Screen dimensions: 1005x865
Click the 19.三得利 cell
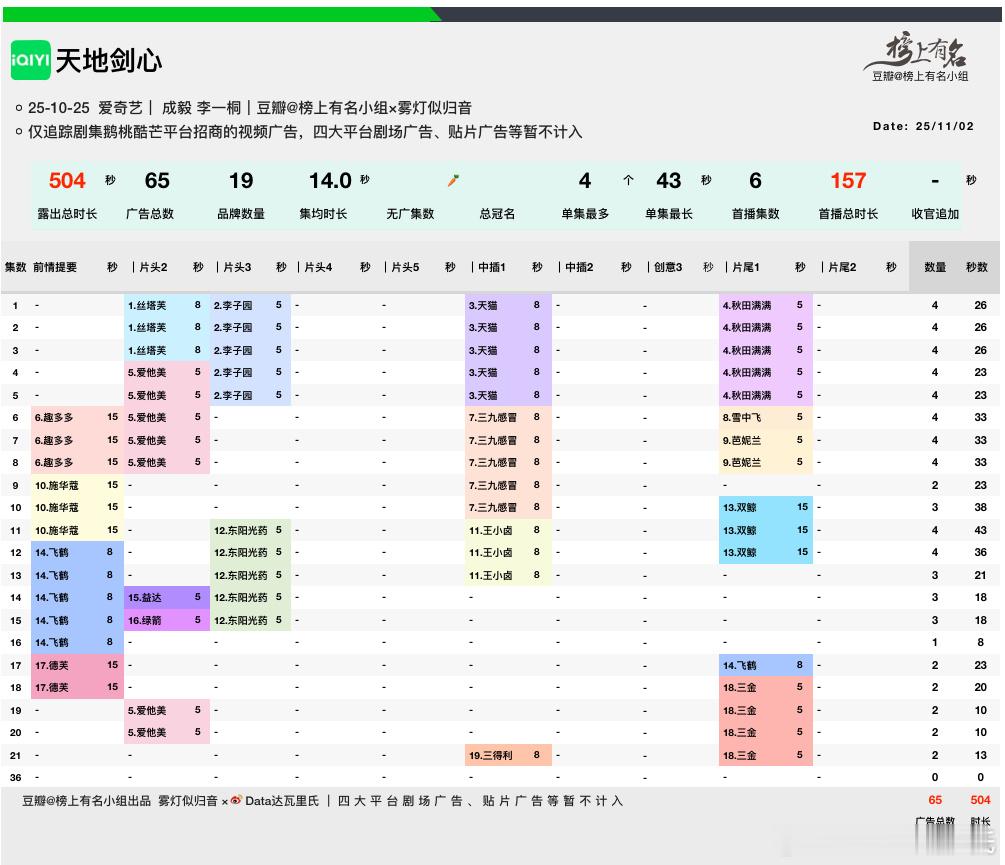pyautogui.click(x=508, y=755)
